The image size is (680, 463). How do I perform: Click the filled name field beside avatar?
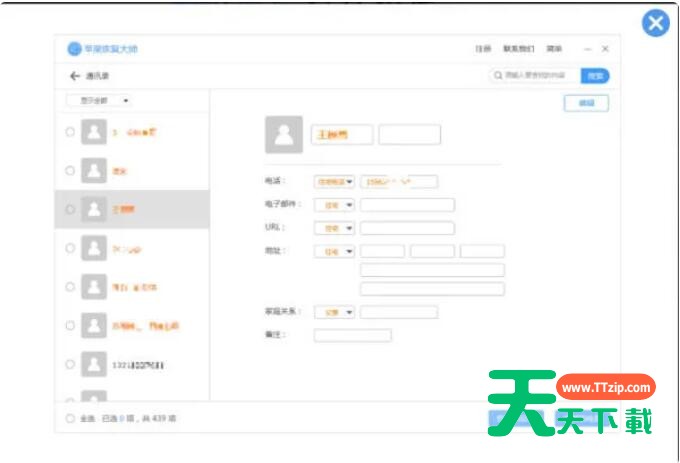coord(342,134)
